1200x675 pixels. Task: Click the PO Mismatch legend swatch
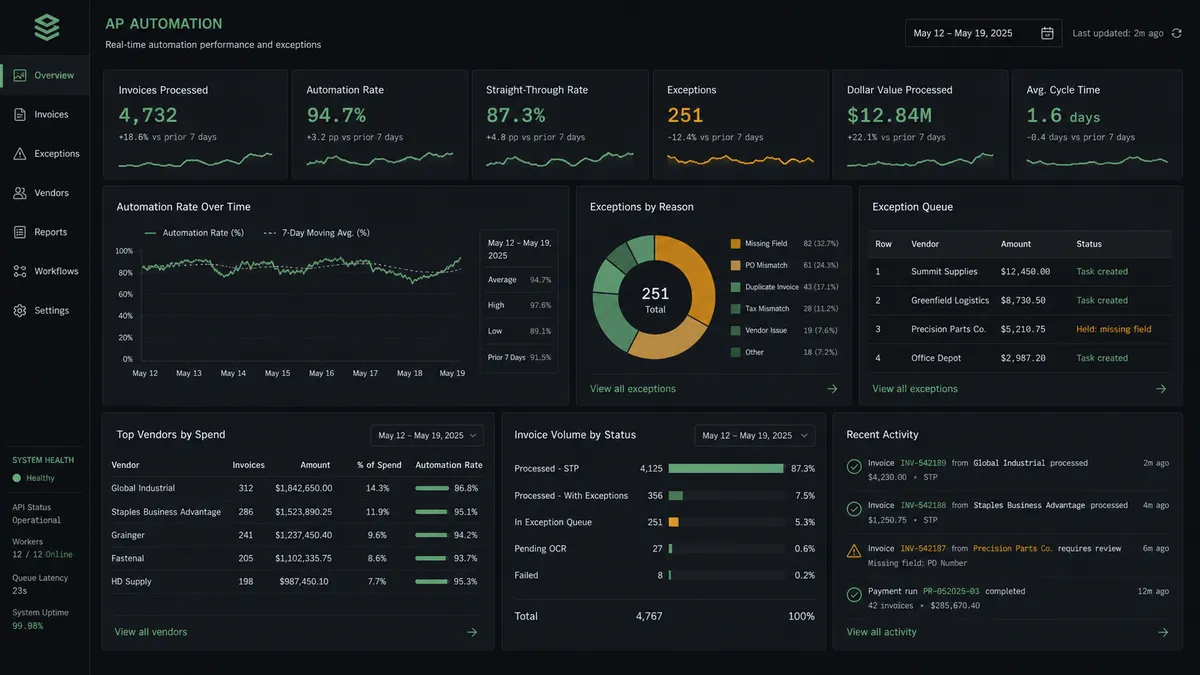coord(736,265)
